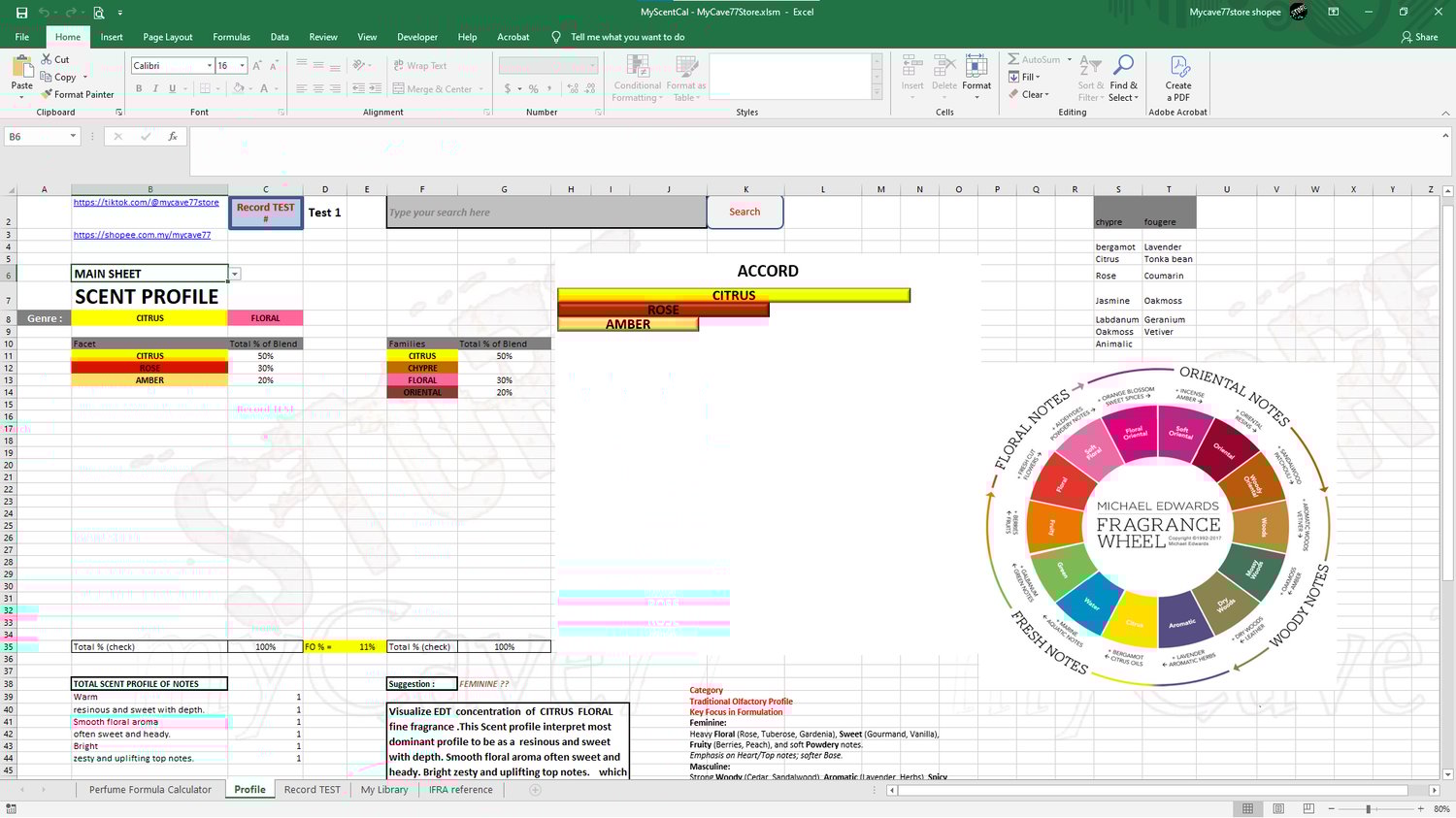This screenshot has height=818, width=1456.
Task: Open the tiktok.com/@mycave77store link
Action: pyautogui.click(x=147, y=202)
